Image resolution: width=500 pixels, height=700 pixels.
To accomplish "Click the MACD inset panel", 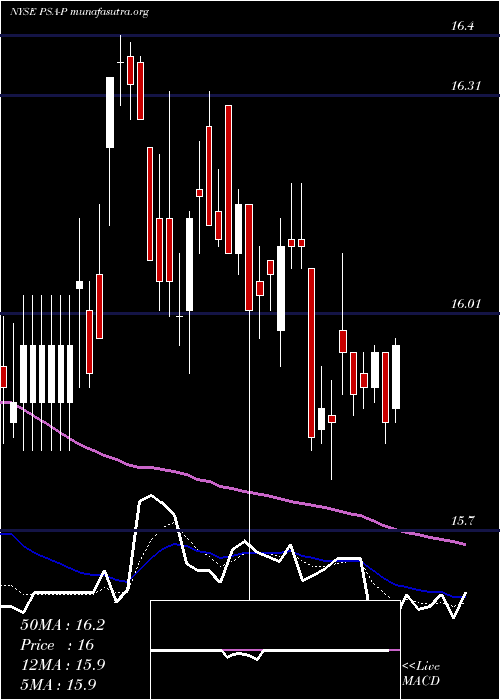I will click(275, 650).
